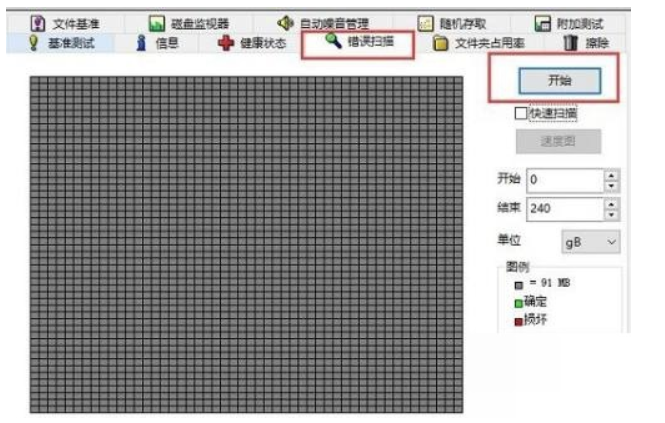
Task: Increase the 结束 value with up arrow
Action: (612, 204)
